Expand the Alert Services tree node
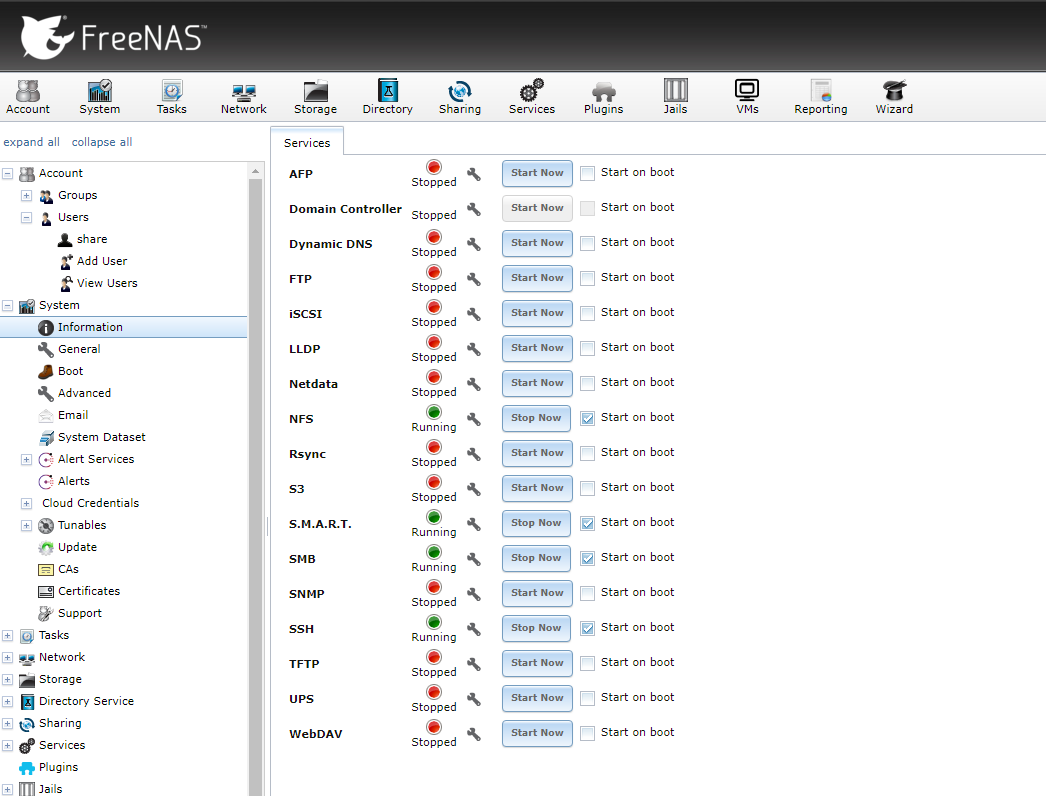The width and height of the screenshot is (1046, 796). (x=26, y=460)
